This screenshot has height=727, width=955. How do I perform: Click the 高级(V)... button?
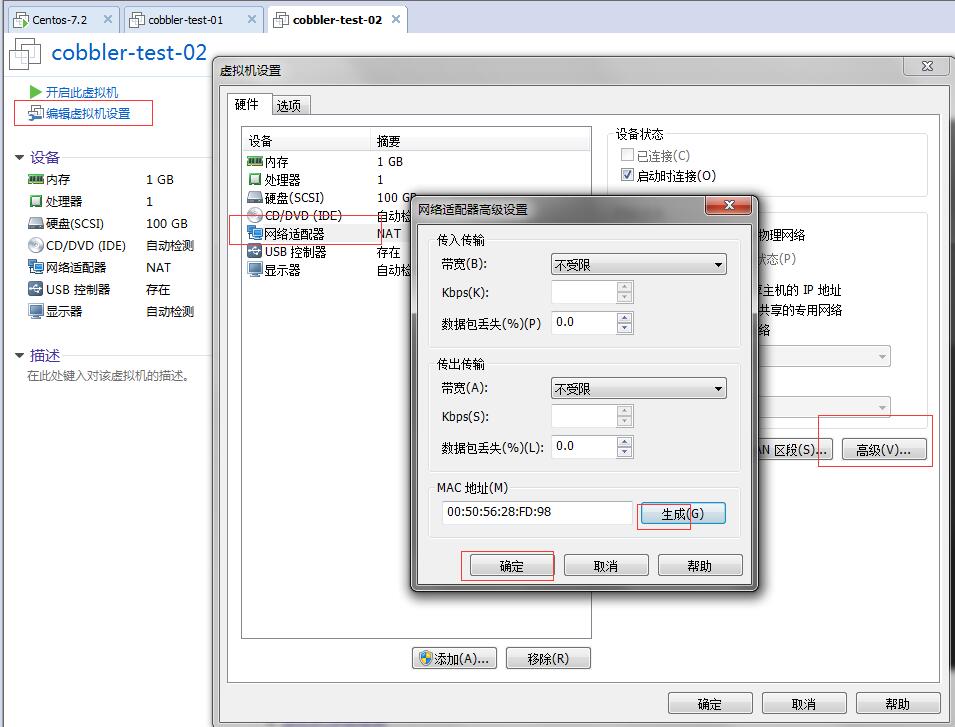(x=884, y=449)
